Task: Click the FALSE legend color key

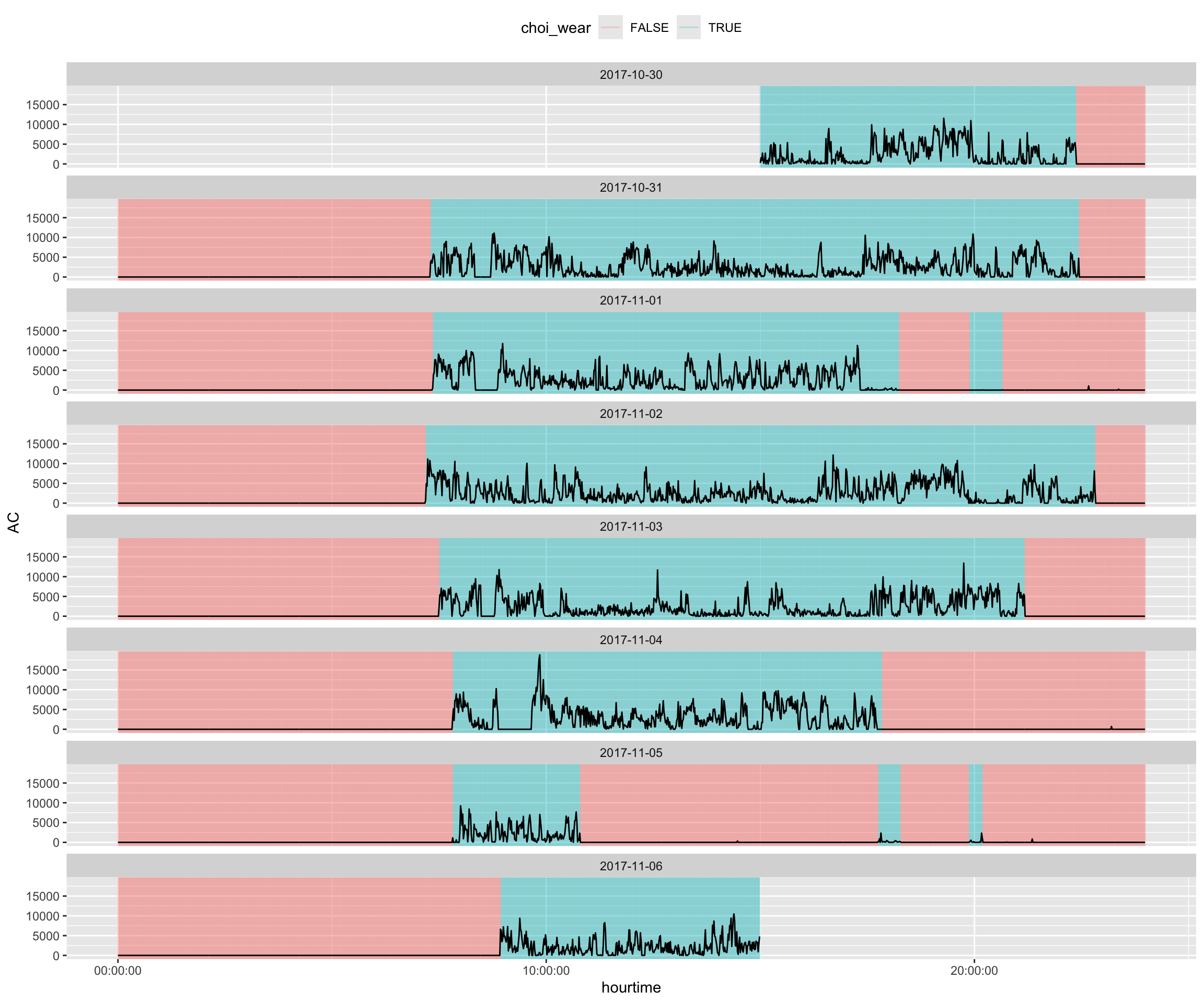Action: [x=610, y=28]
